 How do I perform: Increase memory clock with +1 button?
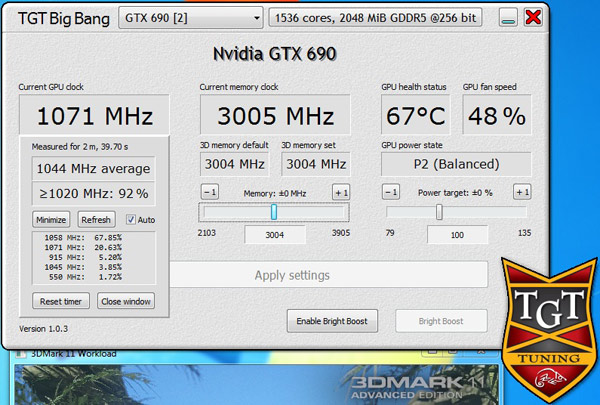pos(341,192)
